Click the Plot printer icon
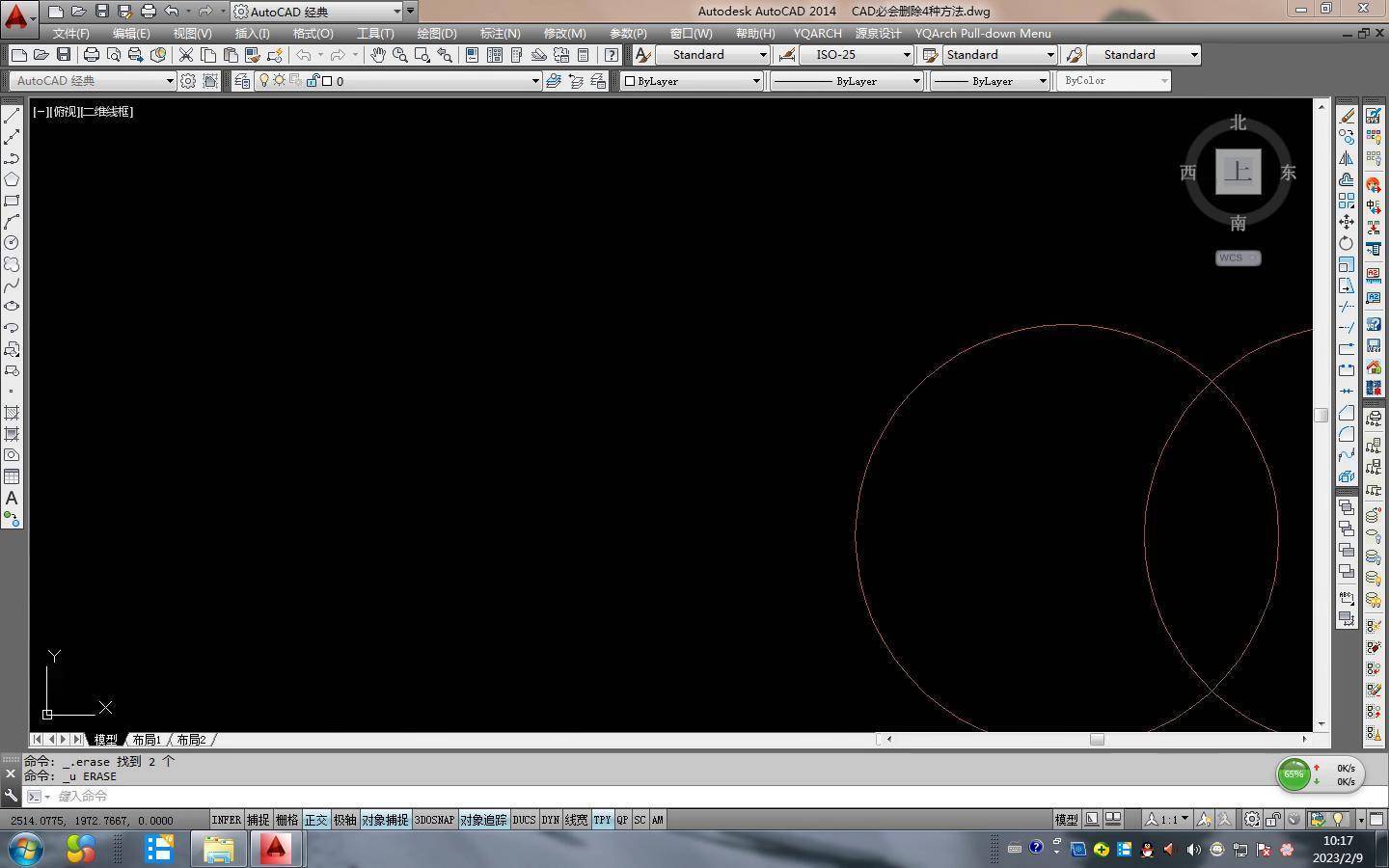Screen dimensions: 1389x868 click(92, 55)
